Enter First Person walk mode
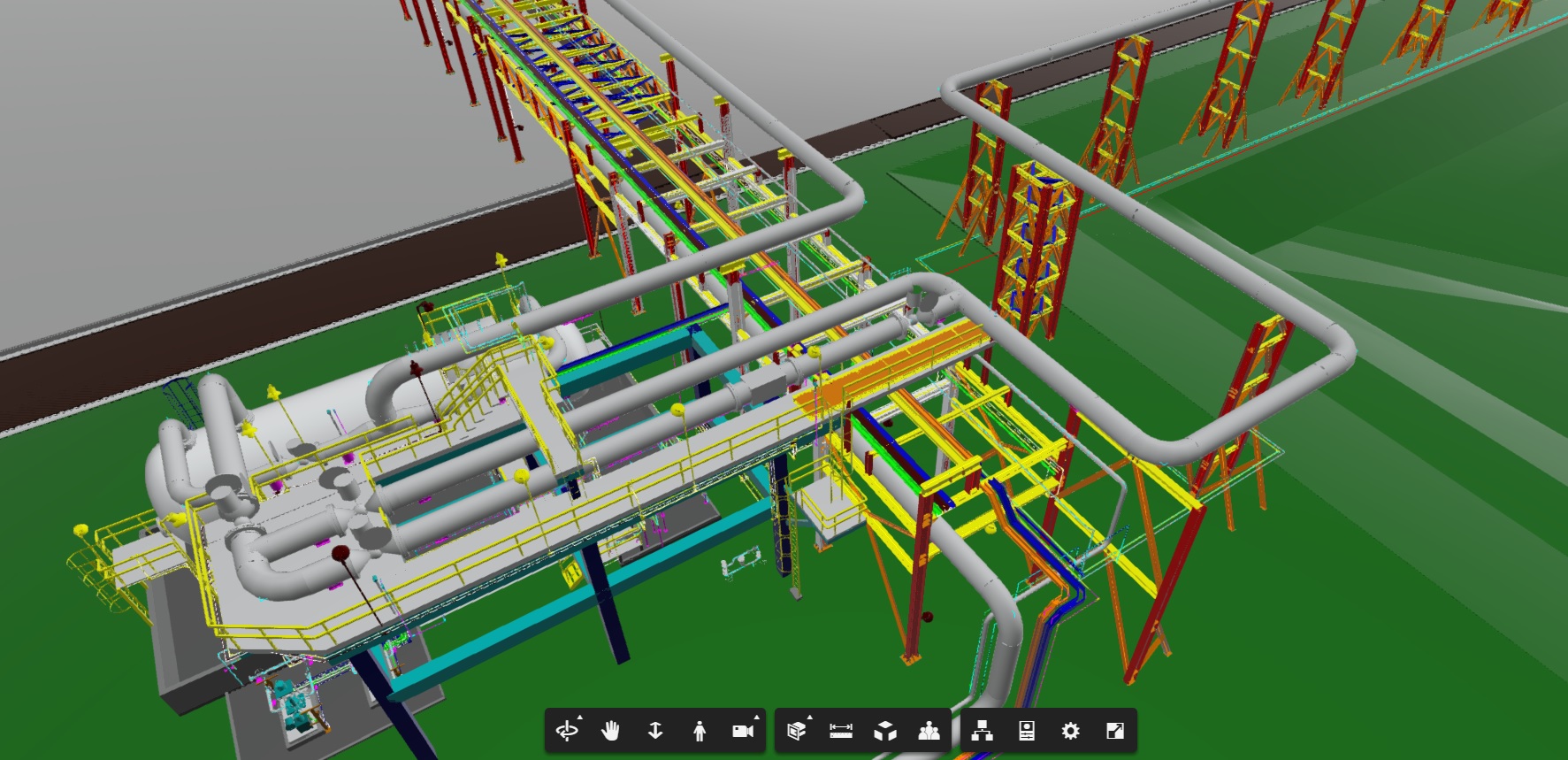Screen dimensions: 1568x760 [700, 731]
